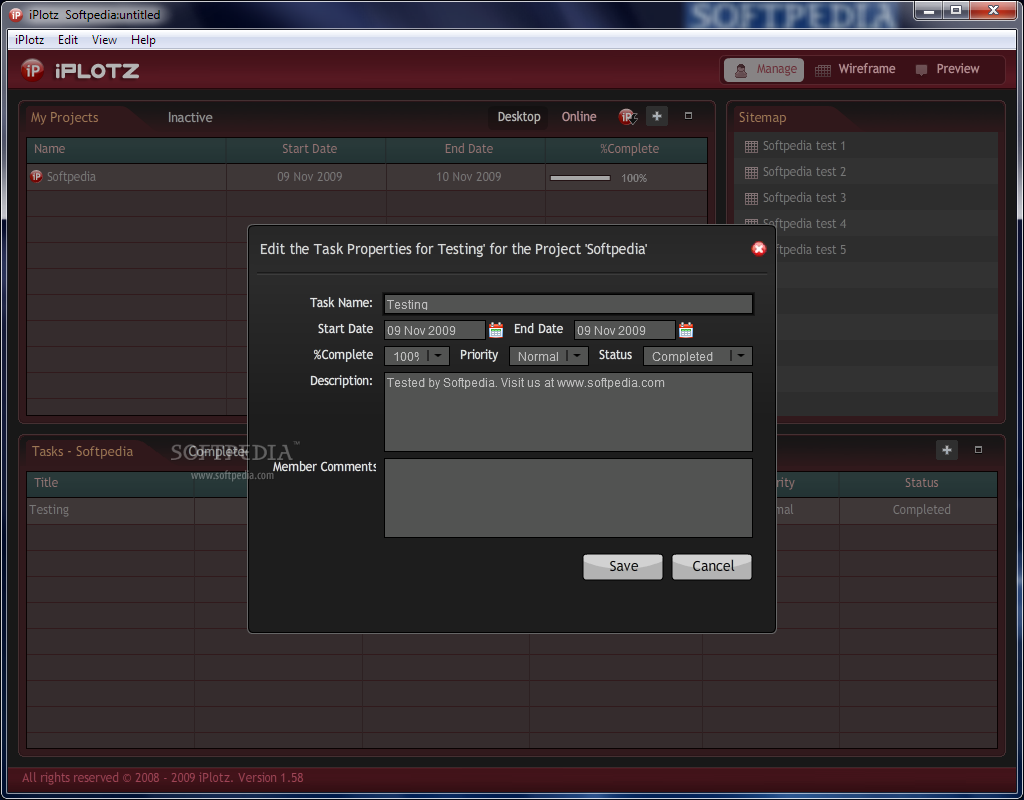Add a new project with plus icon
The height and width of the screenshot is (800, 1024).
656,116
